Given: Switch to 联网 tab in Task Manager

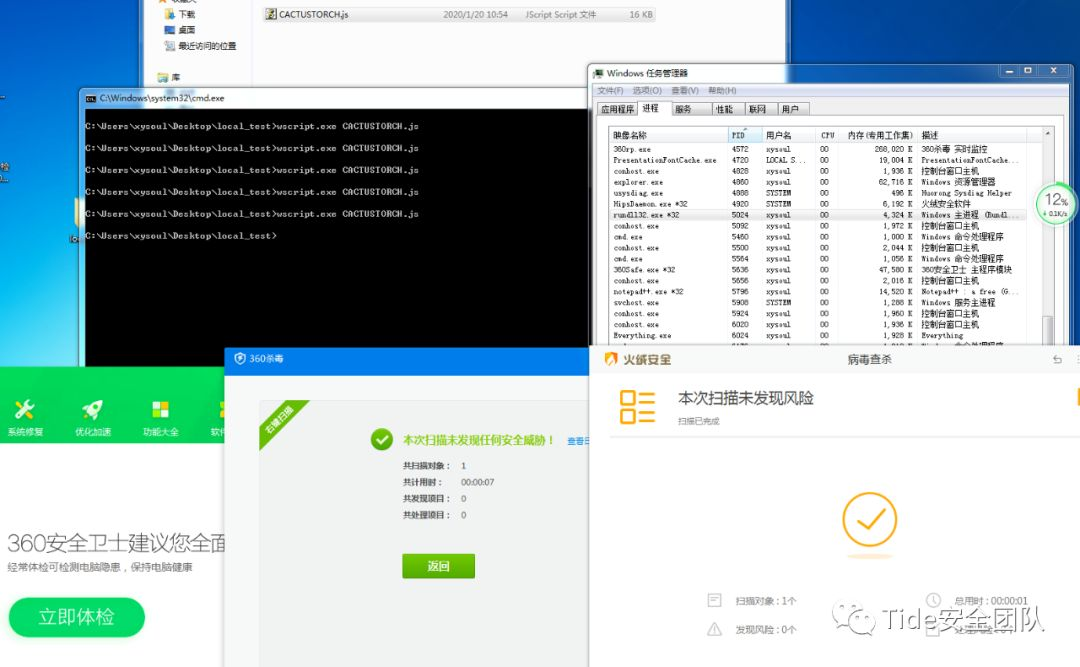Looking at the screenshot, I should pos(761,109).
